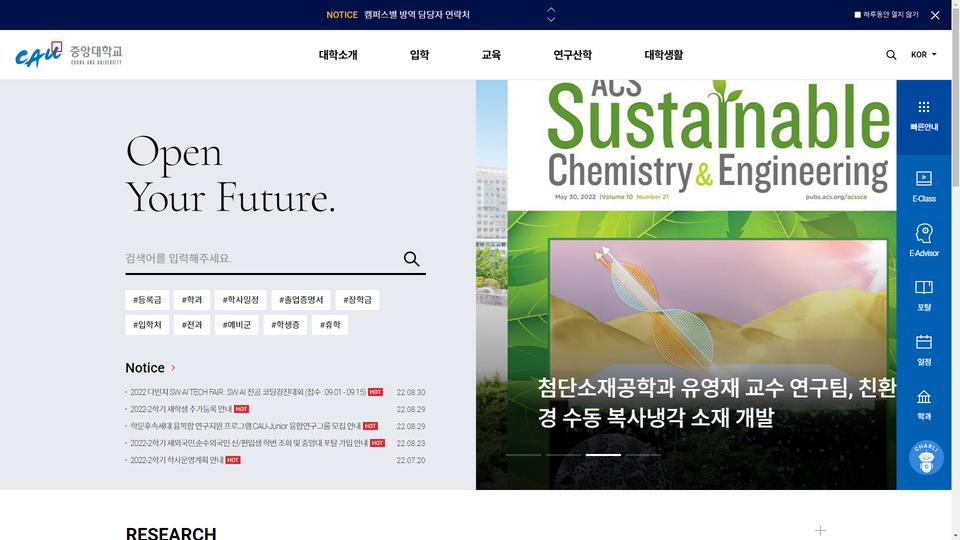Image resolution: width=960 pixels, height=540 pixels.
Task: Select the #졸업증명서 tag
Action: (301, 300)
